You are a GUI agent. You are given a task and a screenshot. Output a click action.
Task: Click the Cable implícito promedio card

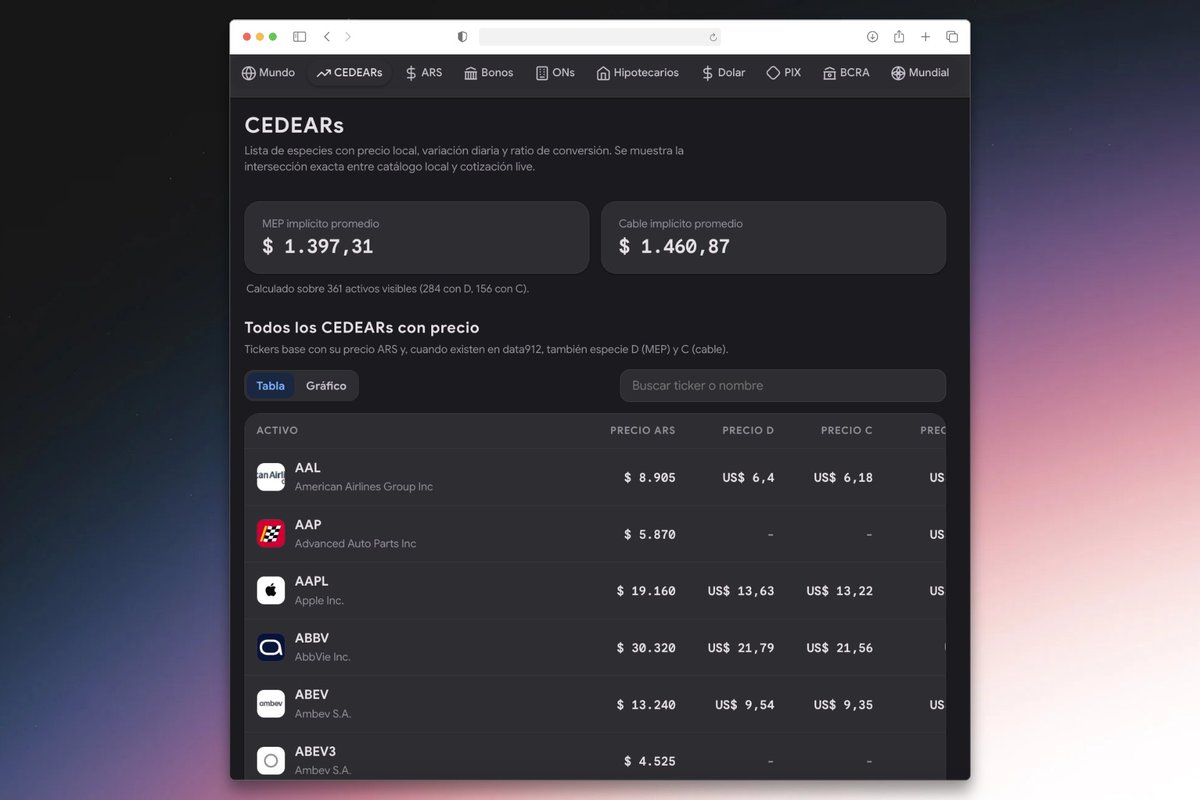[x=773, y=238]
